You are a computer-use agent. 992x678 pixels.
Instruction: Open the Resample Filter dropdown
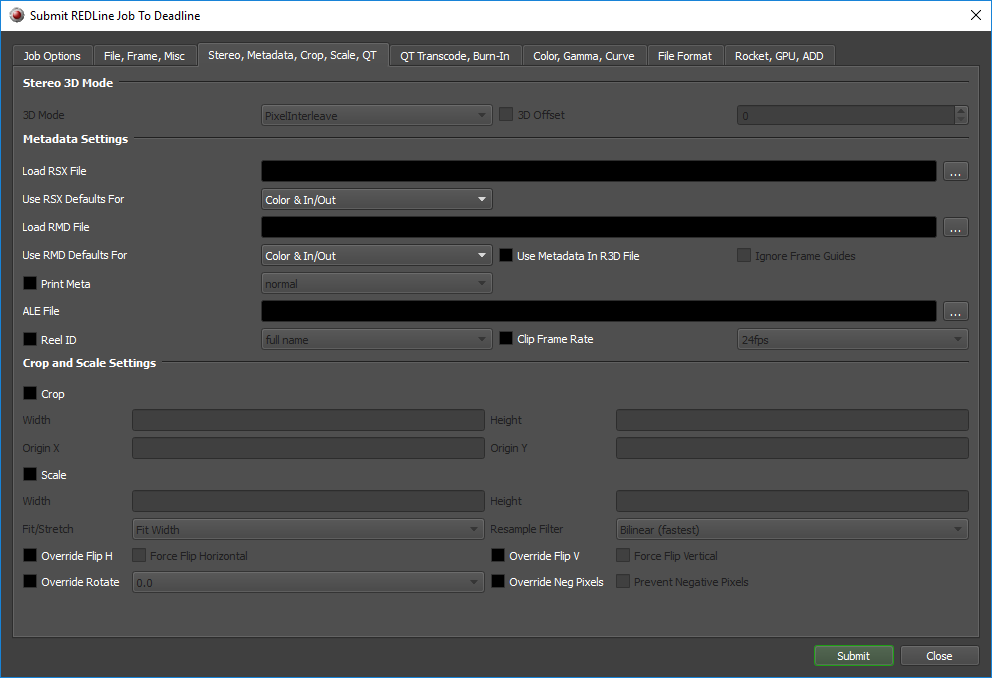[792, 529]
